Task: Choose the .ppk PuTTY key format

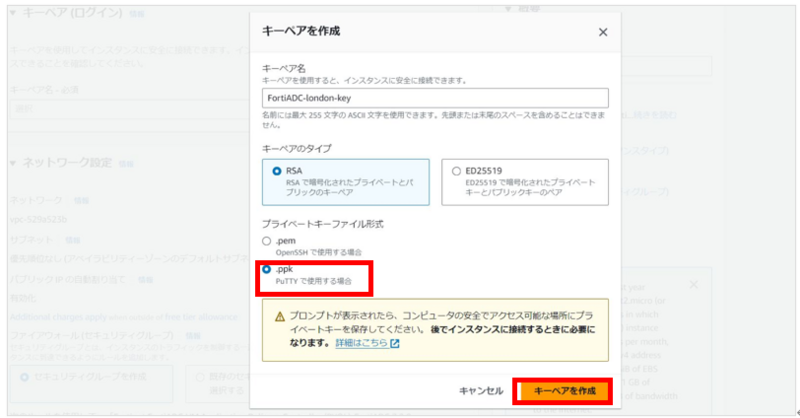Action: [x=266, y=269]
